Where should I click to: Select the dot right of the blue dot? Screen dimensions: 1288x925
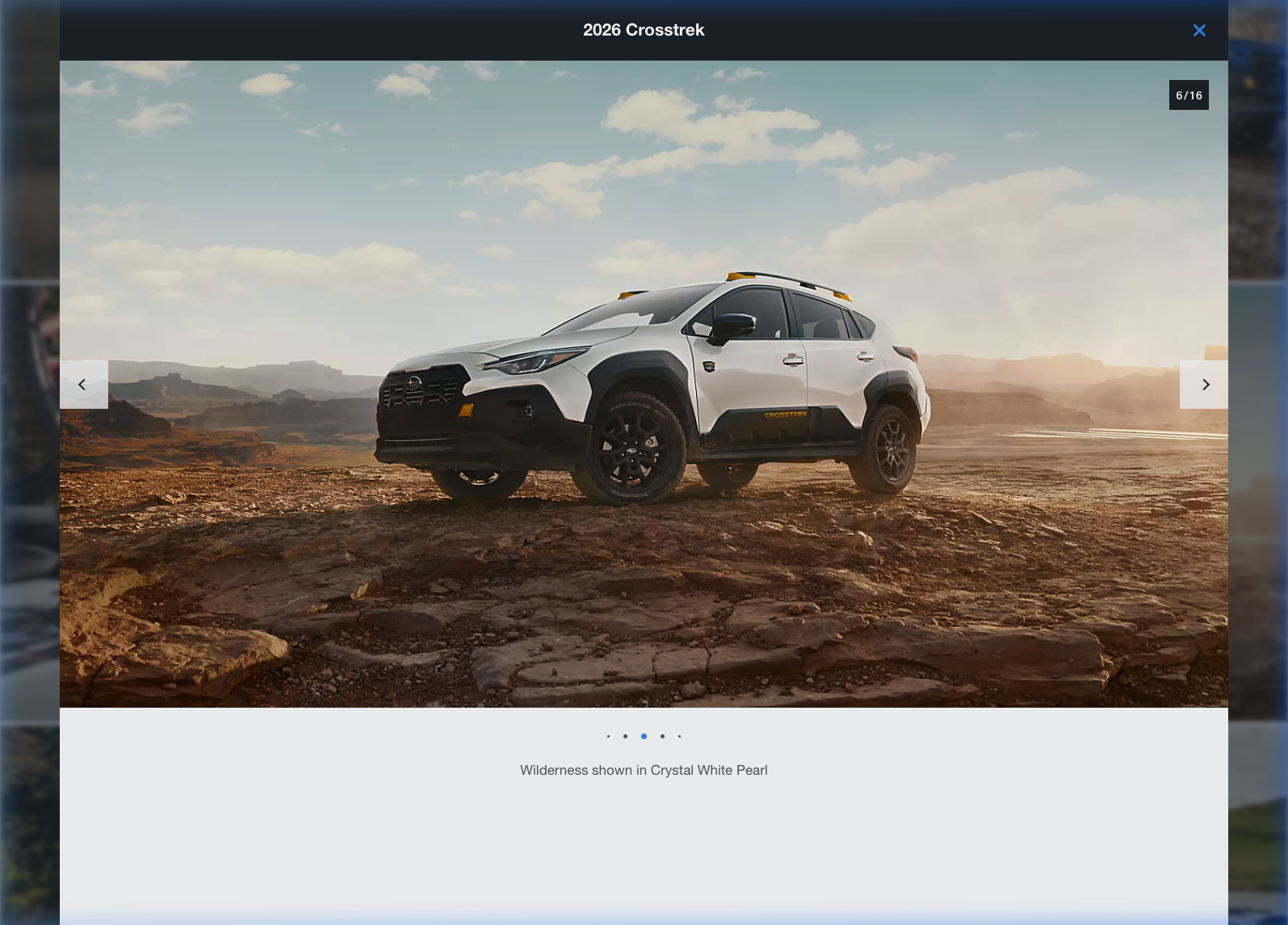tap(662, 736)
